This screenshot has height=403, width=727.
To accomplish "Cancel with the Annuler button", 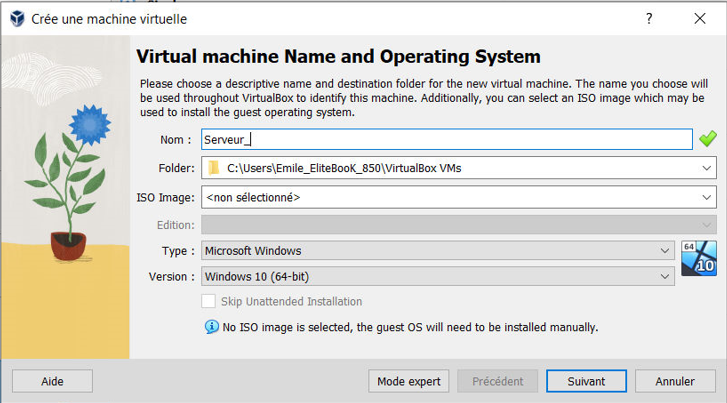I will point(675,381).
